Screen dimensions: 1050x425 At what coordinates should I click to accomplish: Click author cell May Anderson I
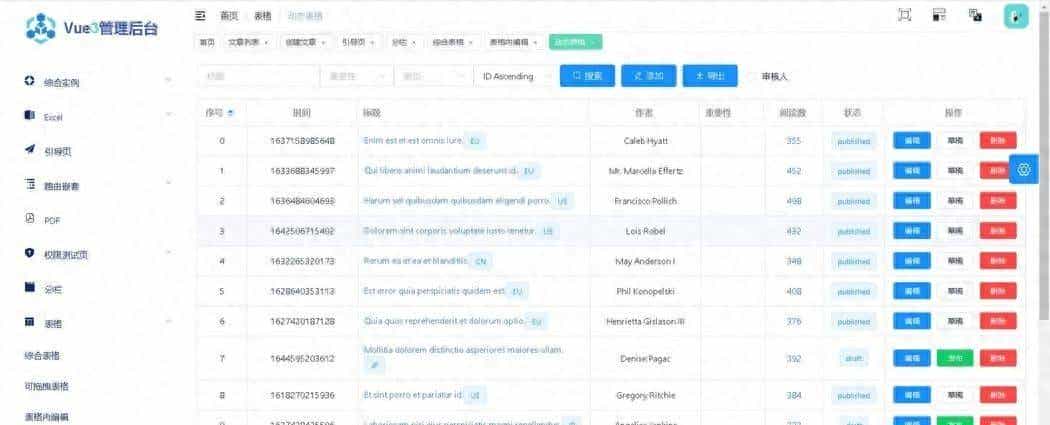coord(645,261)
